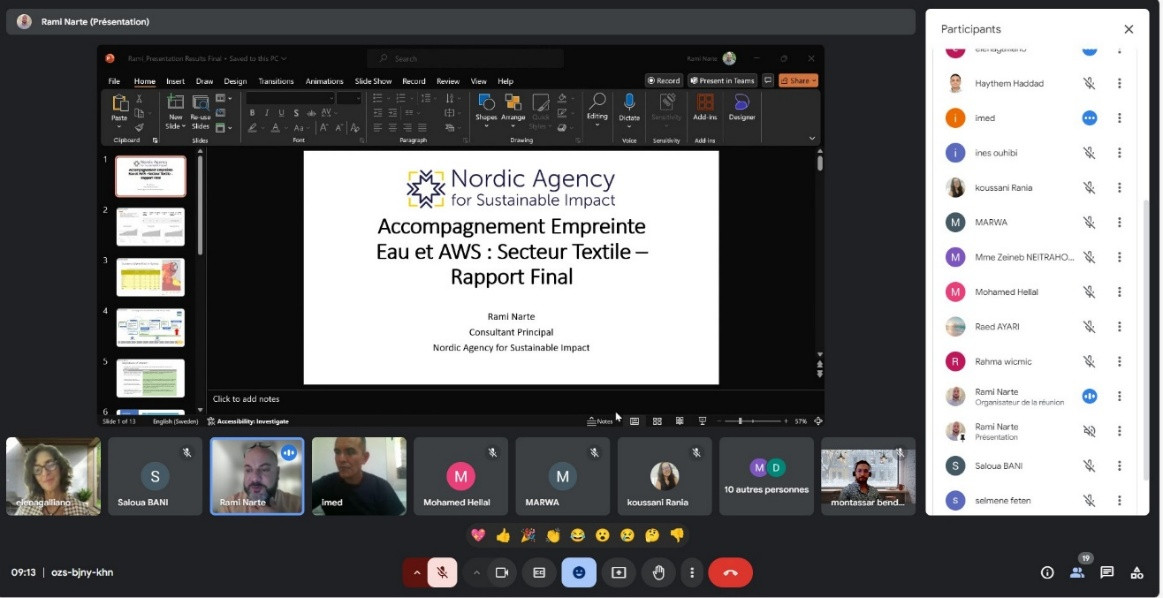Open meeting details info icon
The width and height of the screenshot is (1163, 598).
(x=1047, y=573)
